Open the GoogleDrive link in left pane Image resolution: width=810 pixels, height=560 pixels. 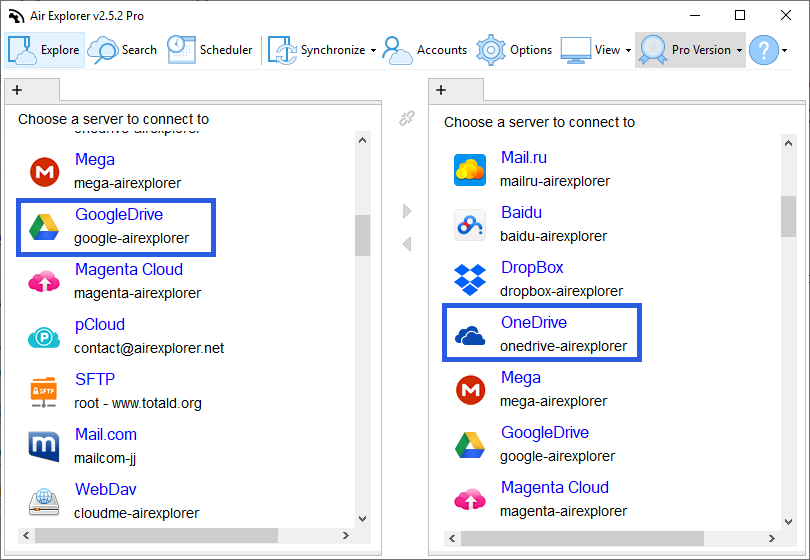click(x=119, y=214)
